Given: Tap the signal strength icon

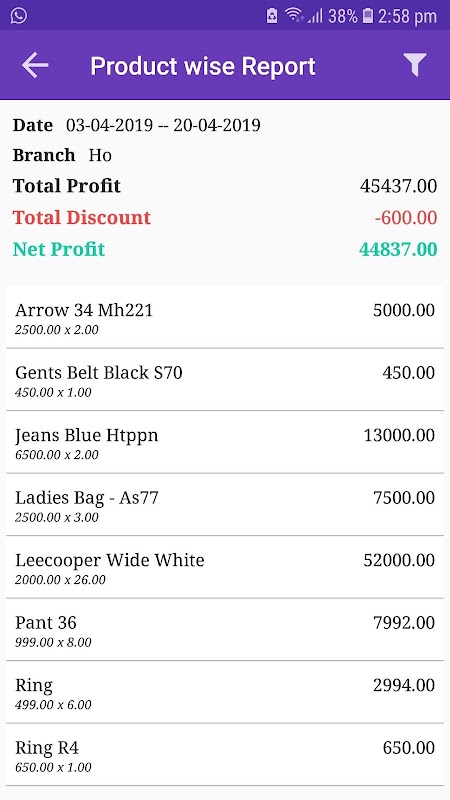Looking at the screenshot, I should coord(315,16).
